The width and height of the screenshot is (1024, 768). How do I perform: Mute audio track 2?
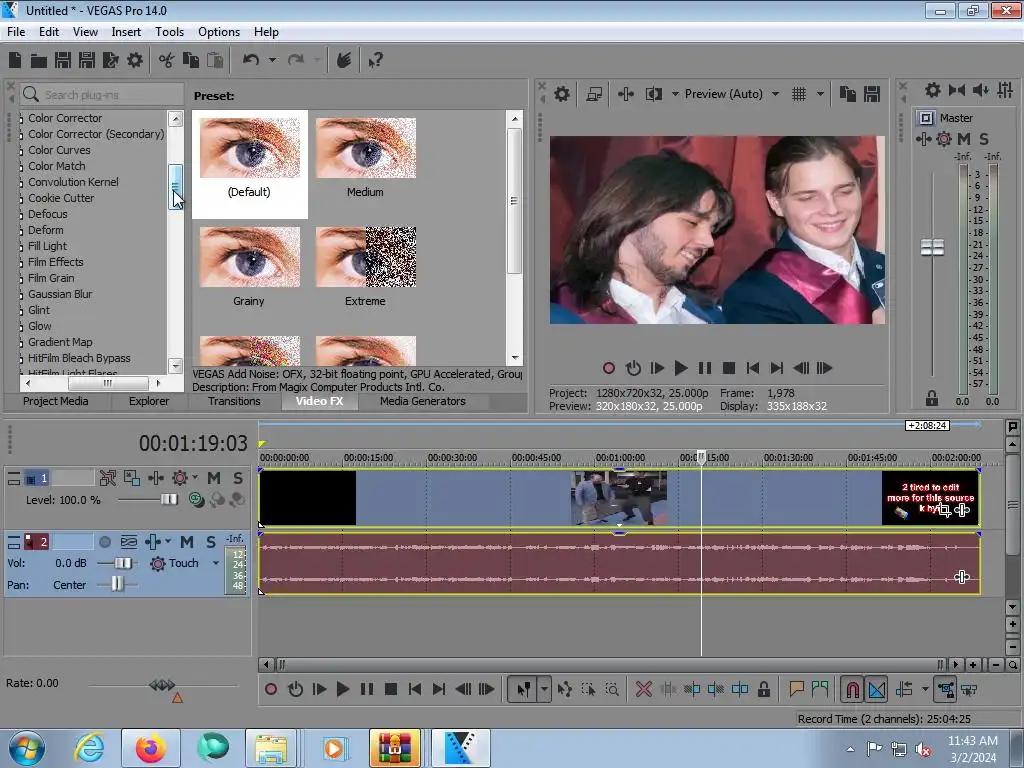coord(187,541)
